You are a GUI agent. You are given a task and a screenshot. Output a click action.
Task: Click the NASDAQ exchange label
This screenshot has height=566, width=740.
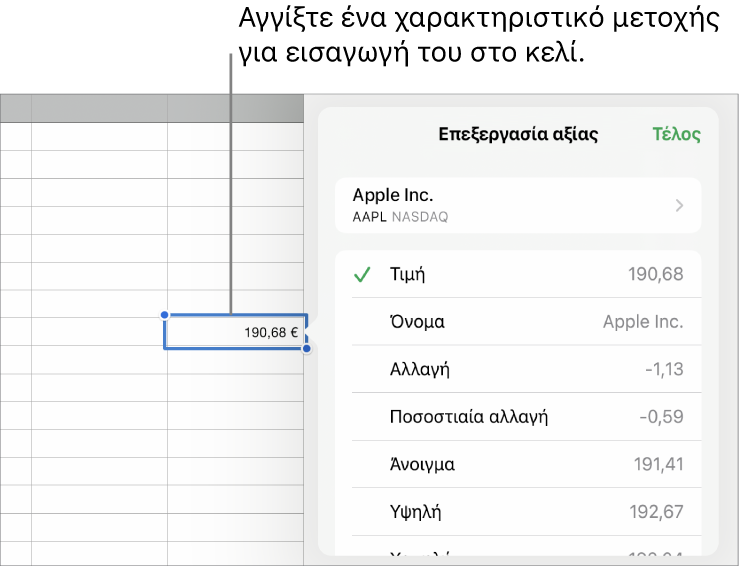tap(420, 217)
